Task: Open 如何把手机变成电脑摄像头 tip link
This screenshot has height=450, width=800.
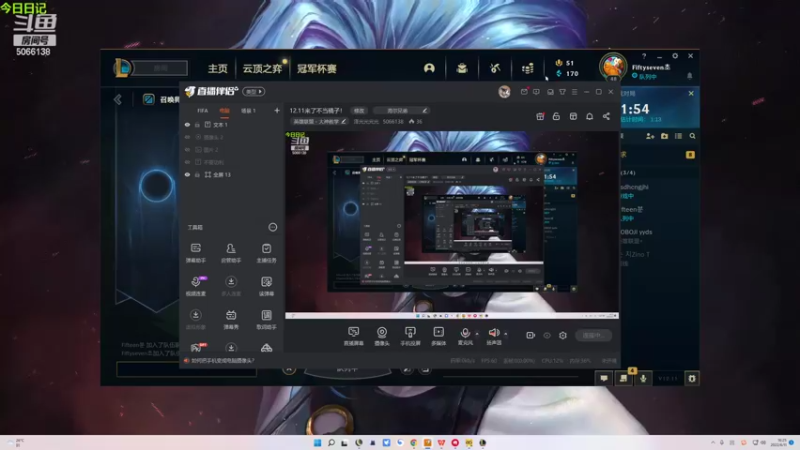Action: click(222, 361)
